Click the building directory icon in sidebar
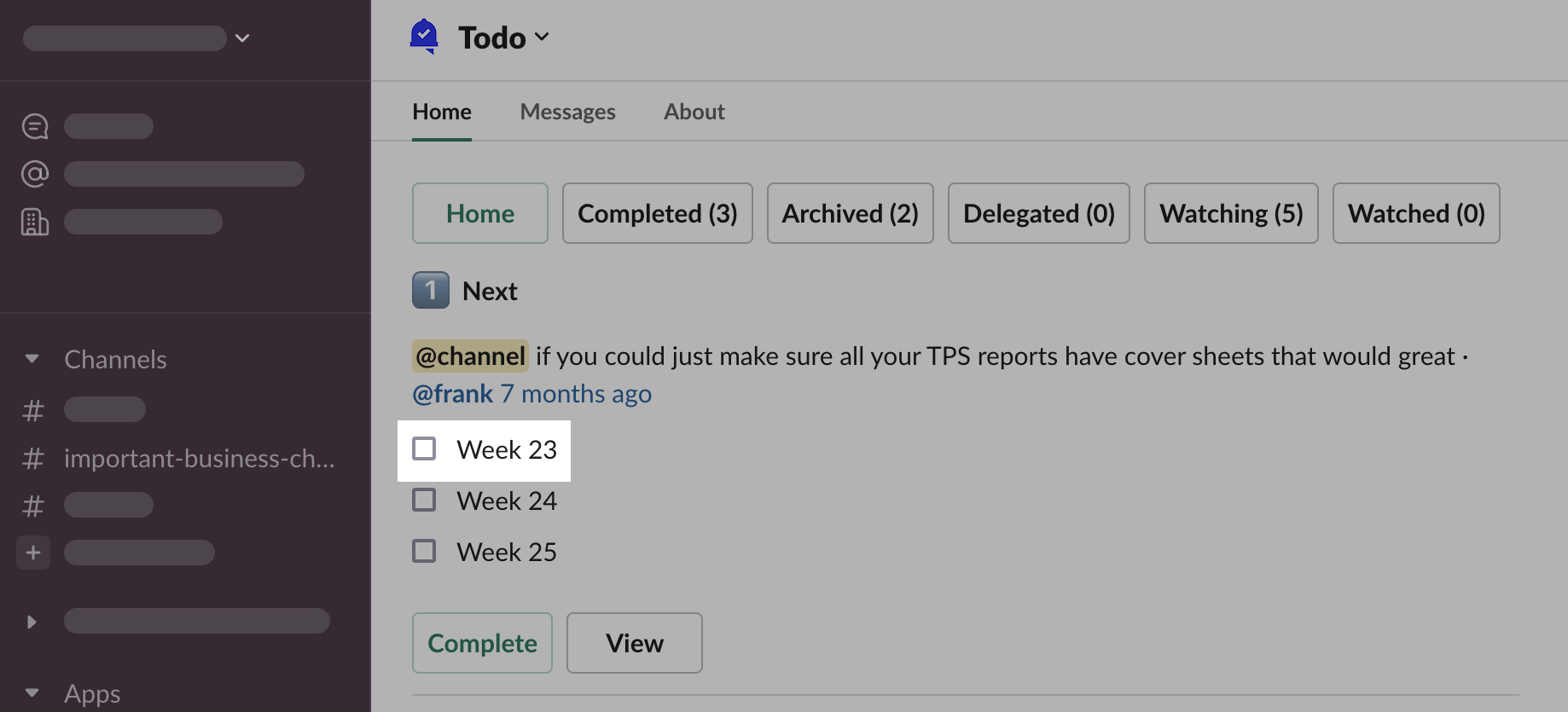The height and width of the screenshot is (712, 1568). tap(35, 222)
